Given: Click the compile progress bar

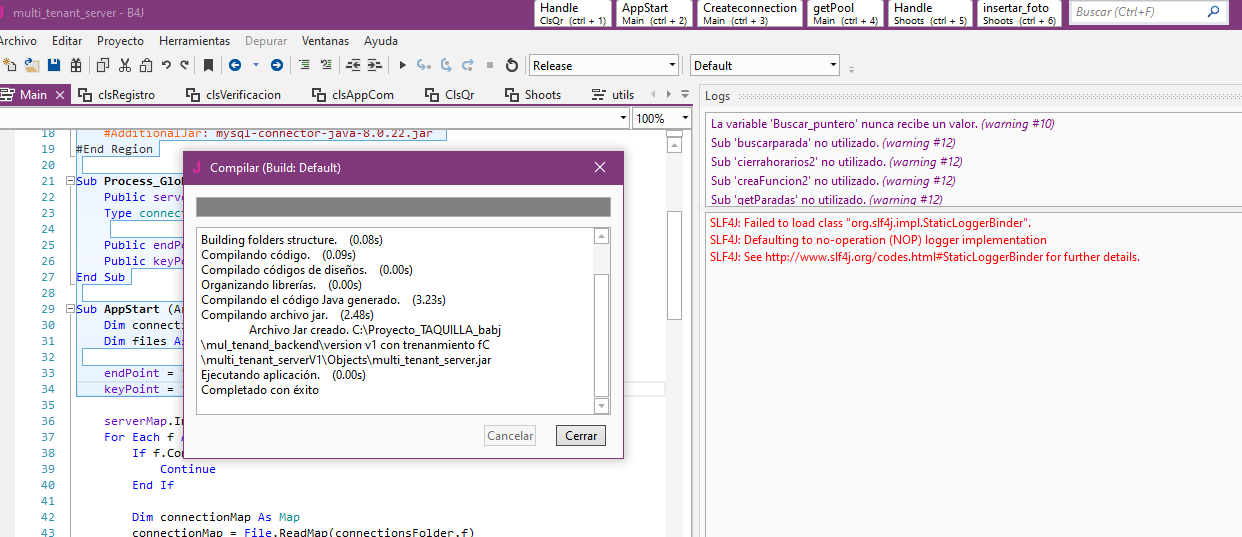Looking at the screenshot, I should (x=403, y=207).
